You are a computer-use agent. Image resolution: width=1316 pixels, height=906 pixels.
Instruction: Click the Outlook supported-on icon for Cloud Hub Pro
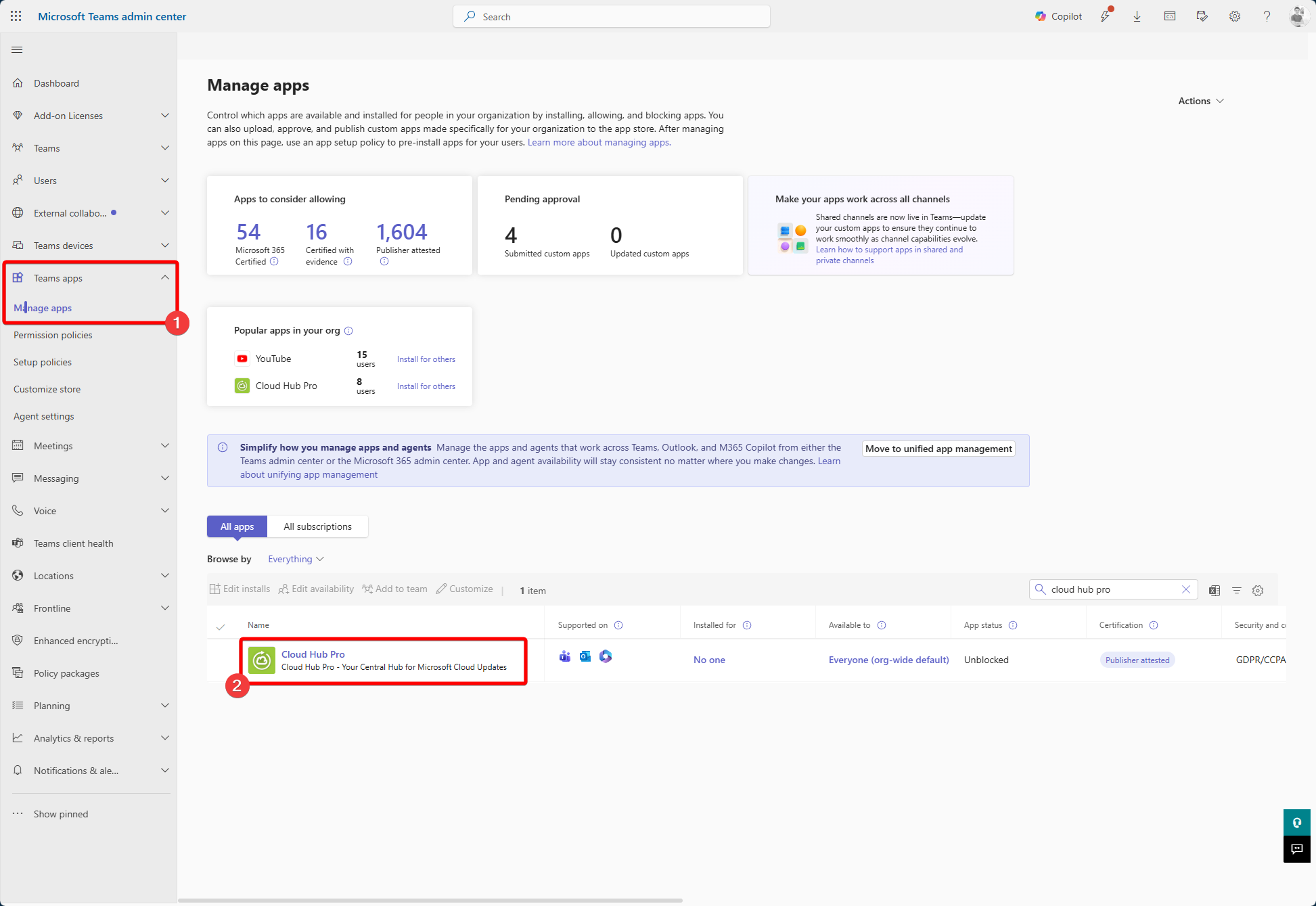click(585, 656)
